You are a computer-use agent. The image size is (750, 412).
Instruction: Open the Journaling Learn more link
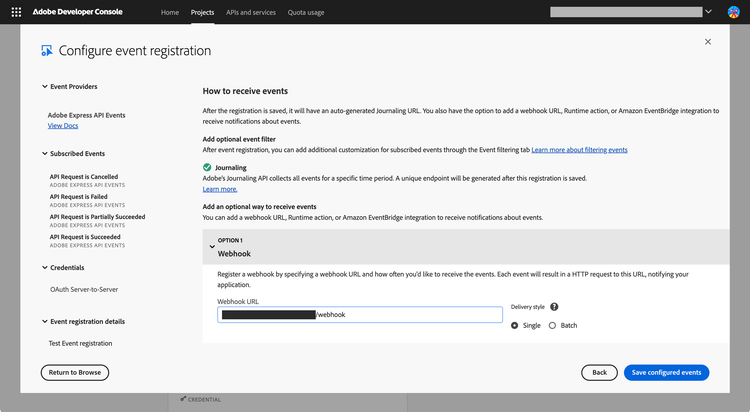tap(220, 189)
